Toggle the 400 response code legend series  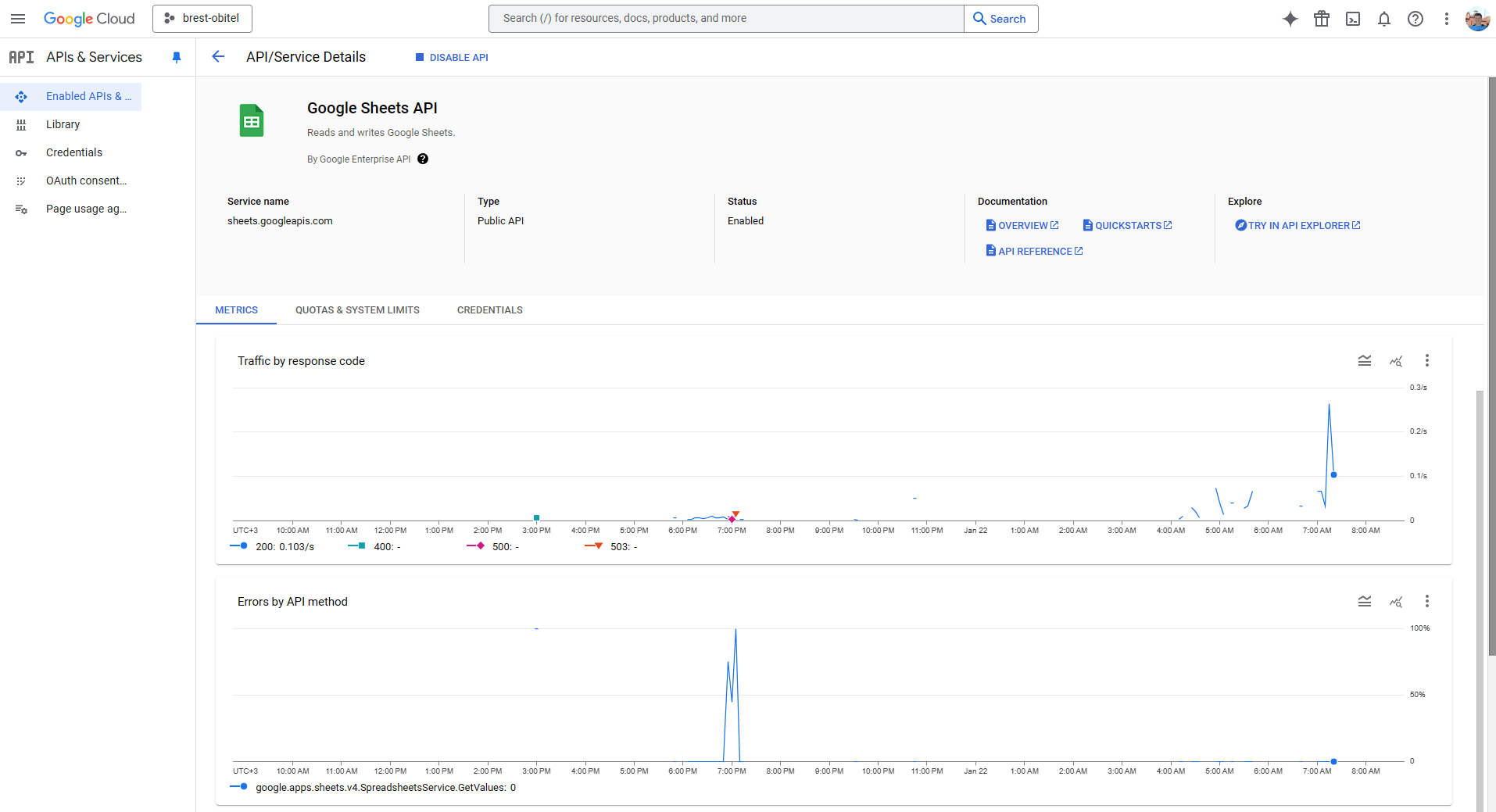pos(374,546)
